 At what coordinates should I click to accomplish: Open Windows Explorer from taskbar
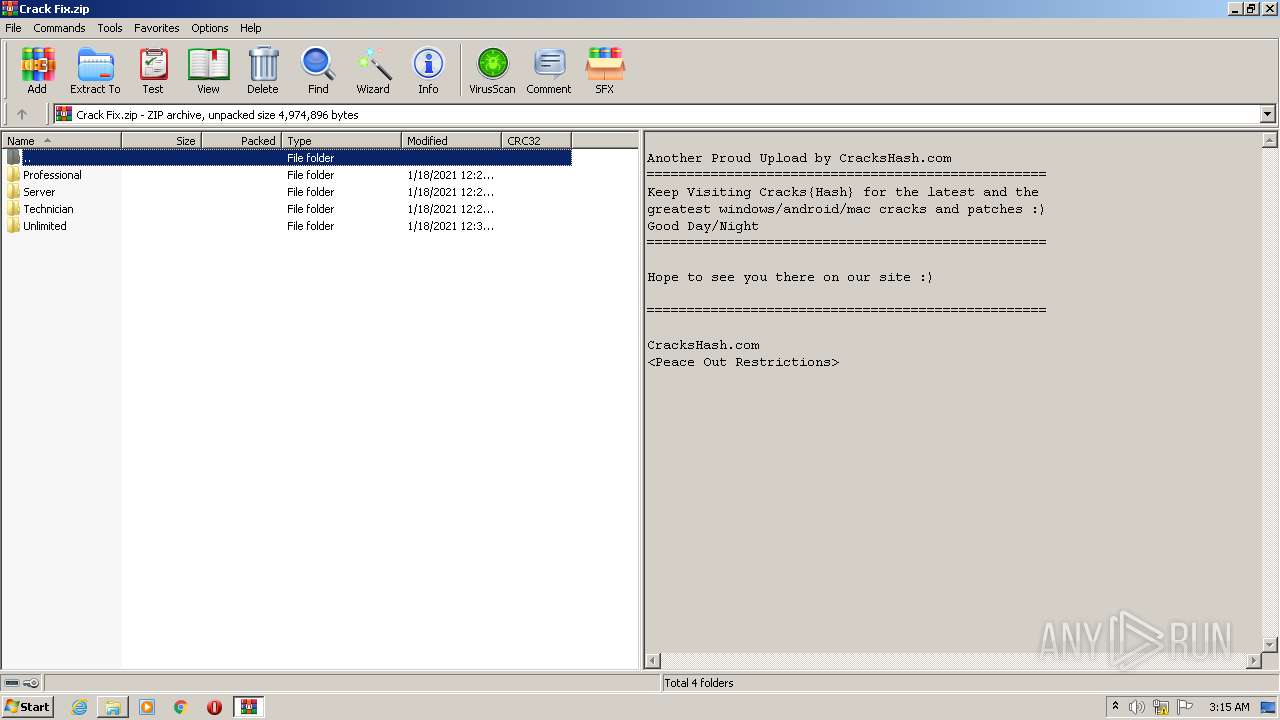(113, 707)
